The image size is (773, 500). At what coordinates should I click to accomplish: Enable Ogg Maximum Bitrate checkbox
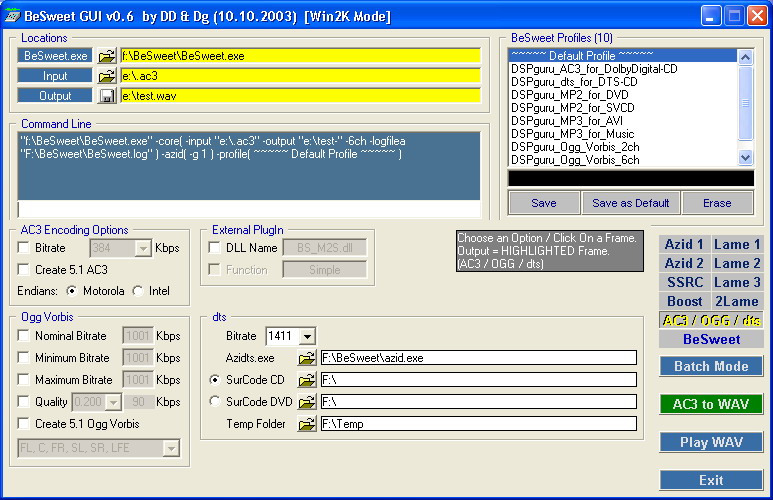[23, 379]
